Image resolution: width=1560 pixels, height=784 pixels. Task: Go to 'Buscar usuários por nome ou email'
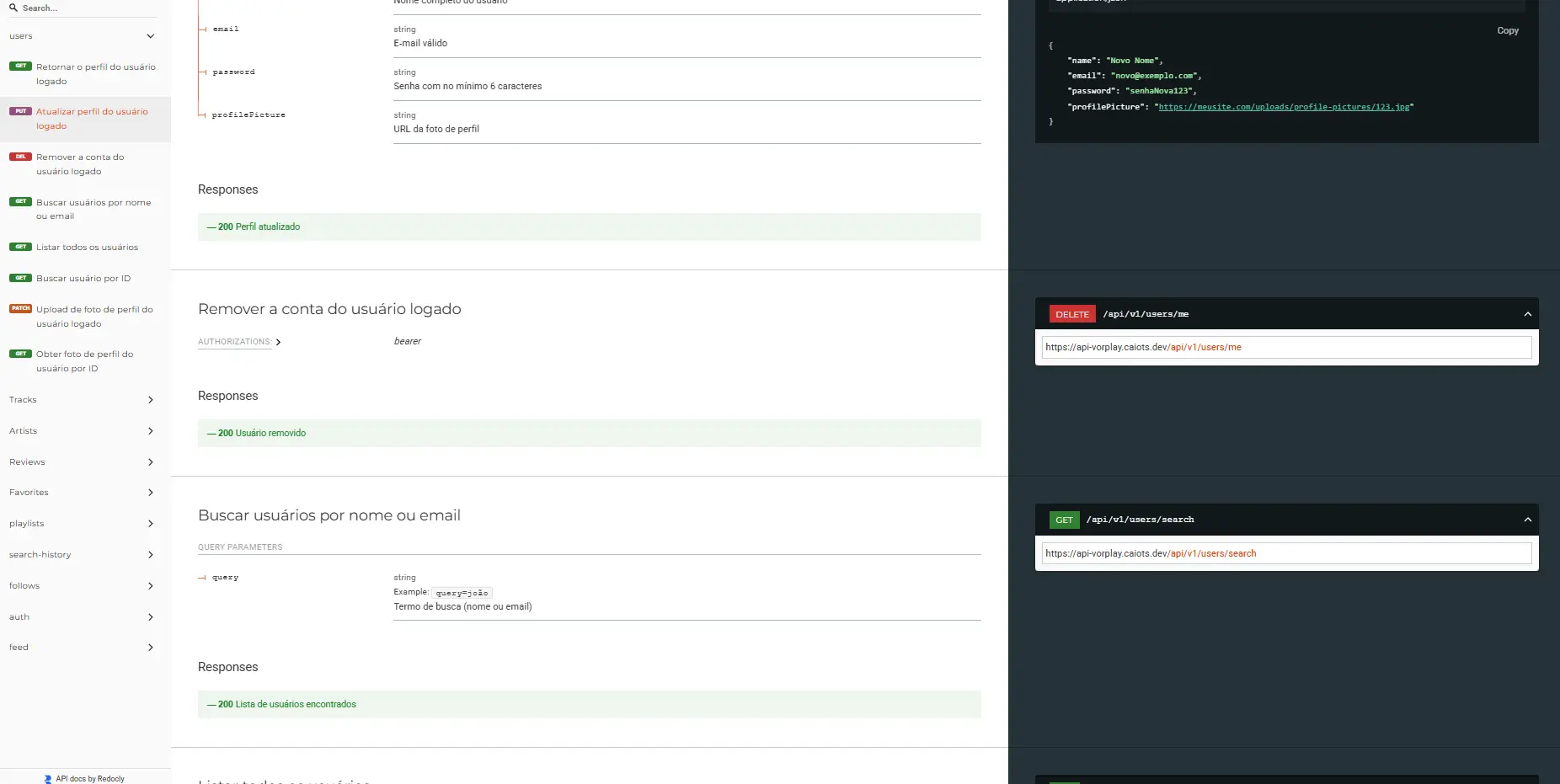point(93,209)
